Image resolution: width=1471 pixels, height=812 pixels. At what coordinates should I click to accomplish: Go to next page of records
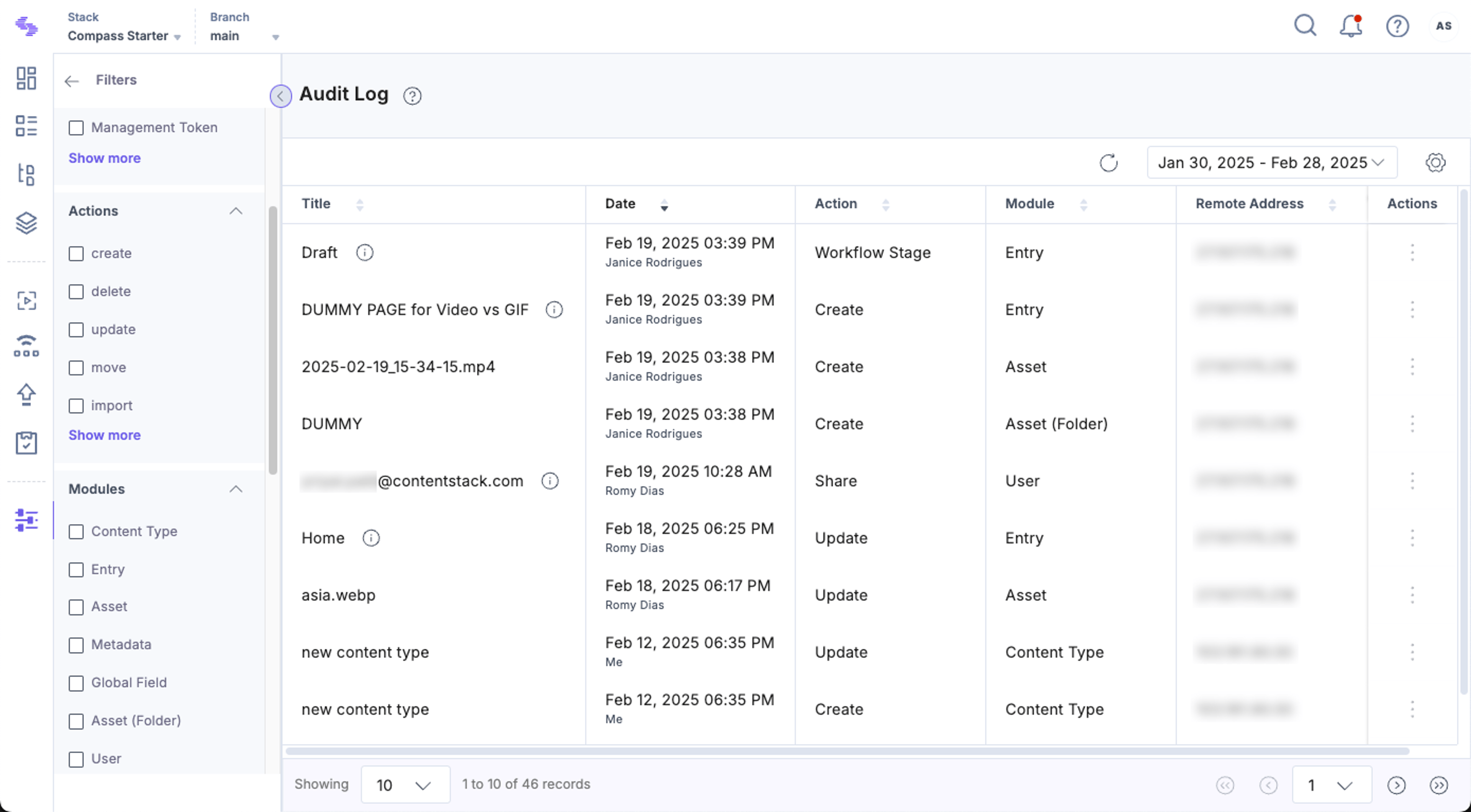1396,785
